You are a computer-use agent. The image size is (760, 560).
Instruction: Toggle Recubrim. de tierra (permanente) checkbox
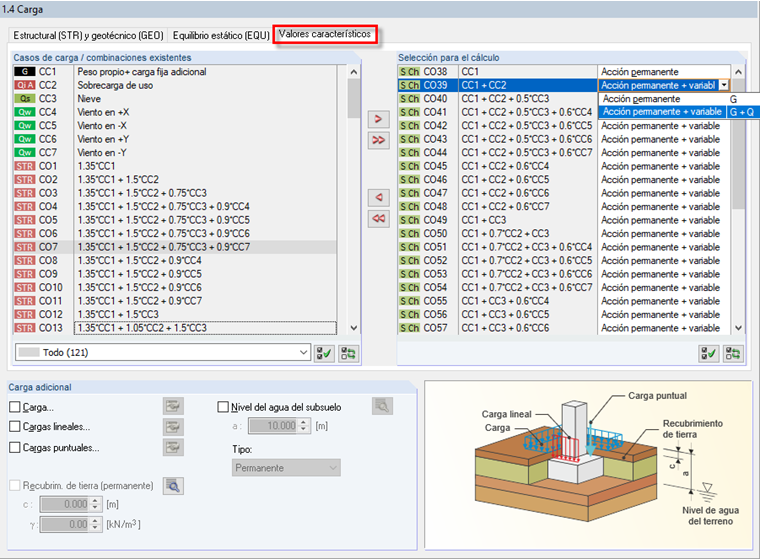(x=15, y=486)
